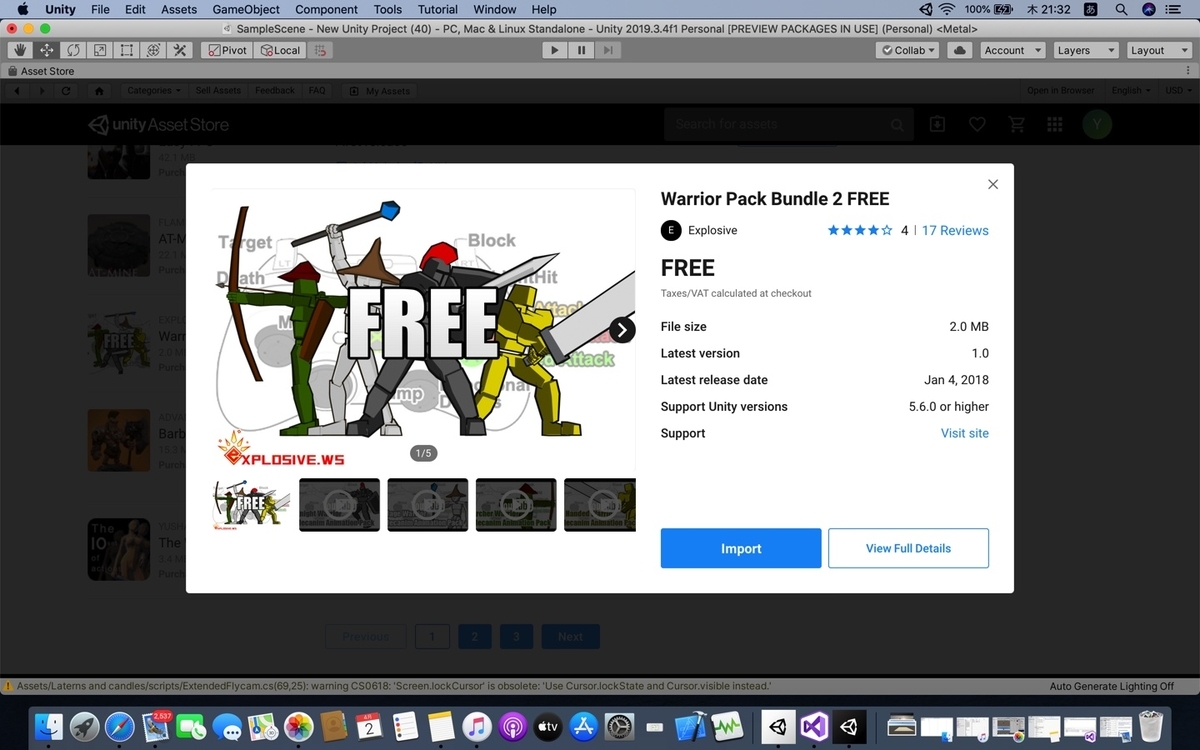Image resolution: width=1200 pixels, height=750 pixels.
Task: Open the Layers dropdown
Action: [x=1084, y=50]
